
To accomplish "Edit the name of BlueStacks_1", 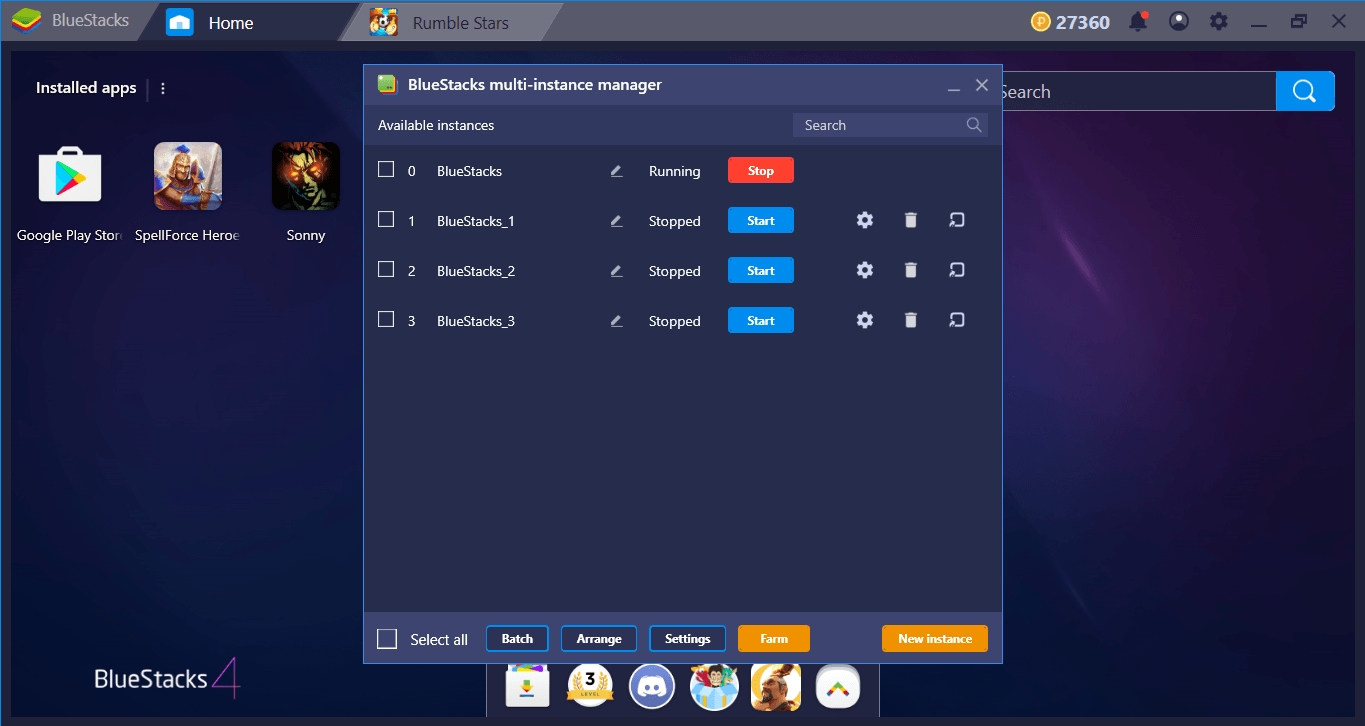I will pyautogui.click(x=616, y=221).
